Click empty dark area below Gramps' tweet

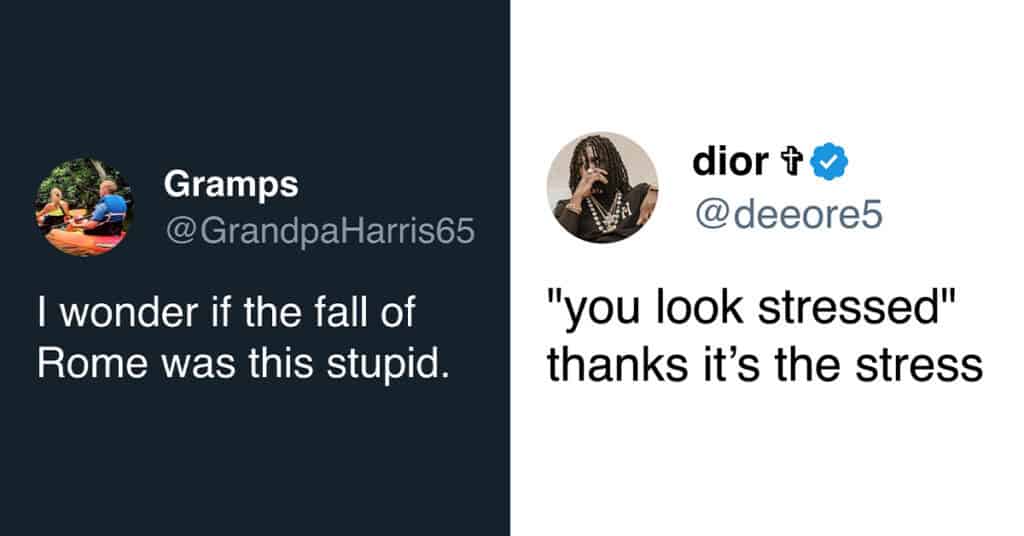tap(255, 460)
